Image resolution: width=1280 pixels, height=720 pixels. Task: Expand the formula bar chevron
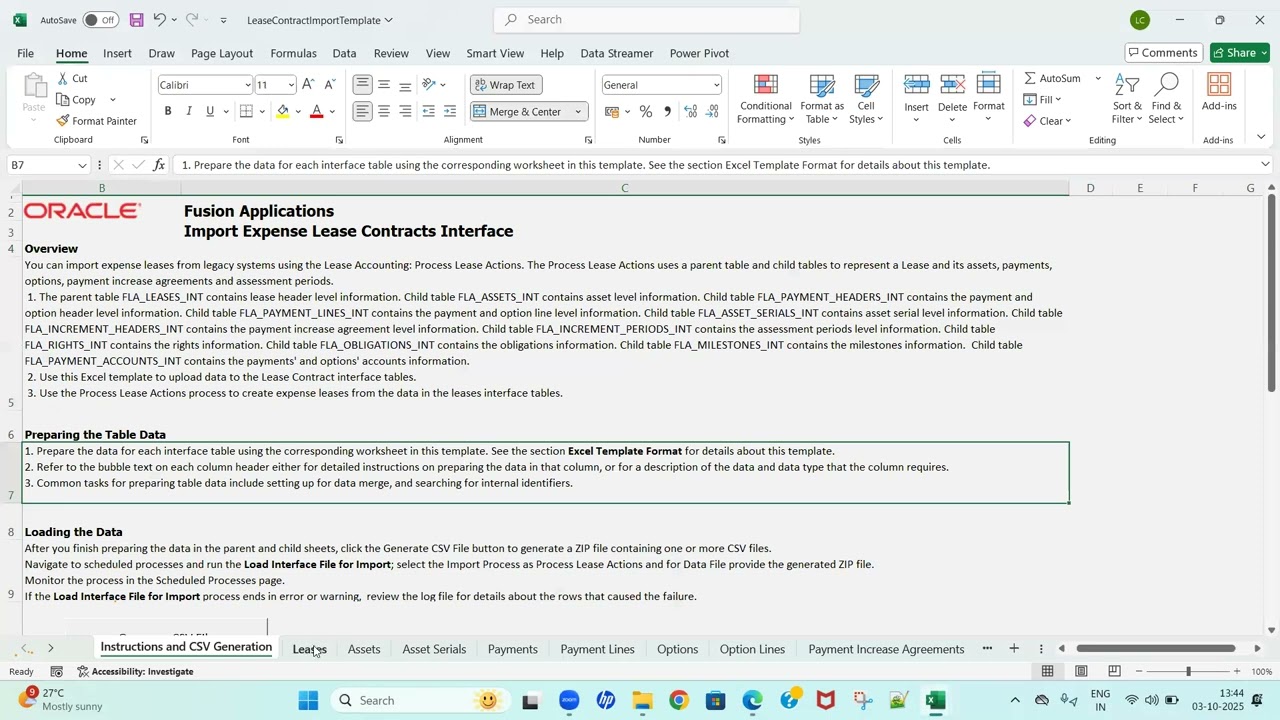[x=1265, y=165]
